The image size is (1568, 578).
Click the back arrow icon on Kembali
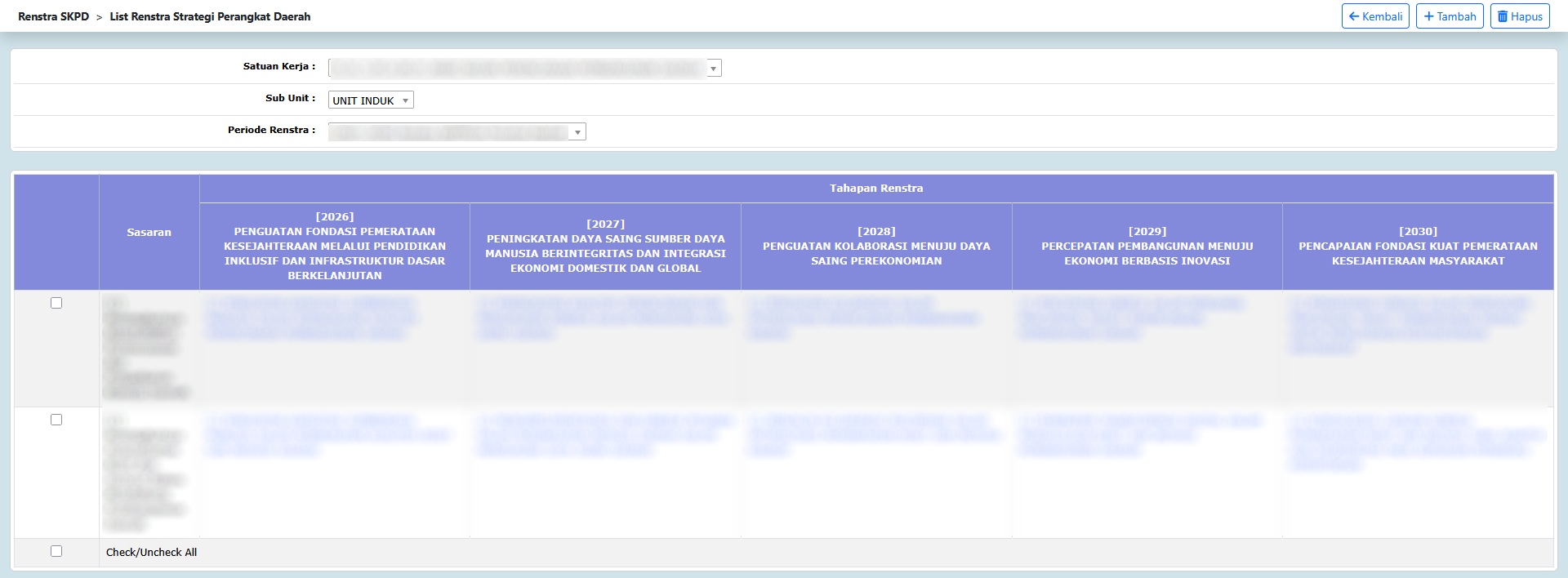click(1354, 16)
